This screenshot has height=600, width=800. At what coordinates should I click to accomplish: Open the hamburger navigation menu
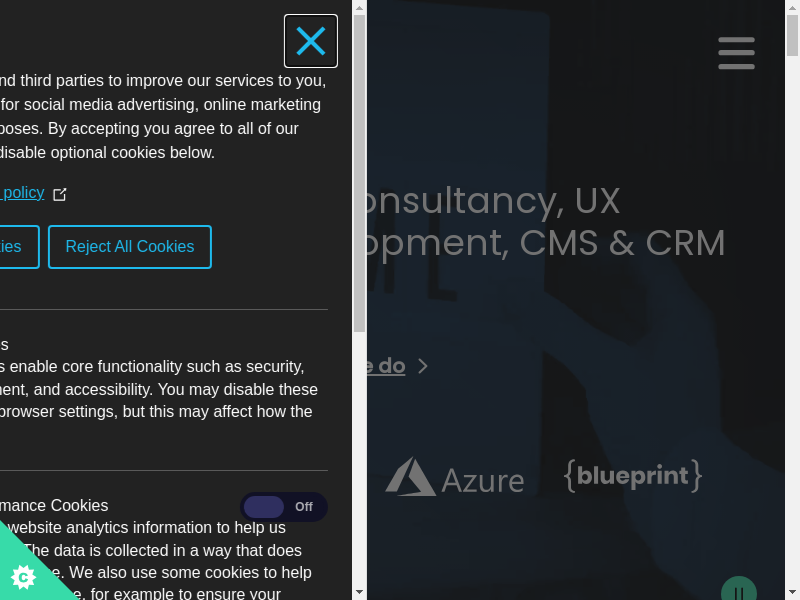pos(736,53)
